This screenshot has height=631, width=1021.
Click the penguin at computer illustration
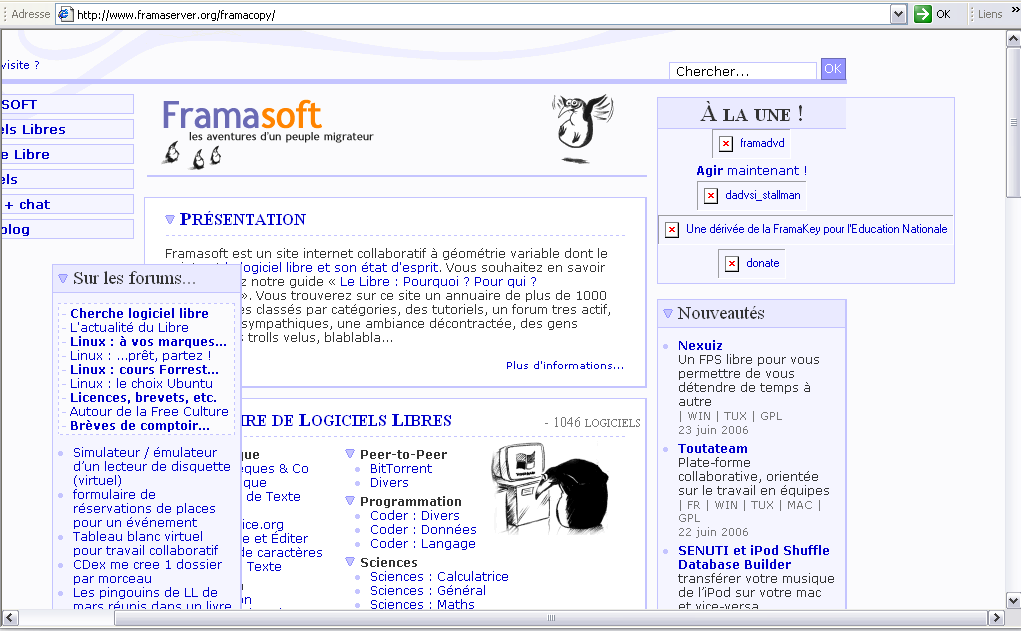pos(550,487)
